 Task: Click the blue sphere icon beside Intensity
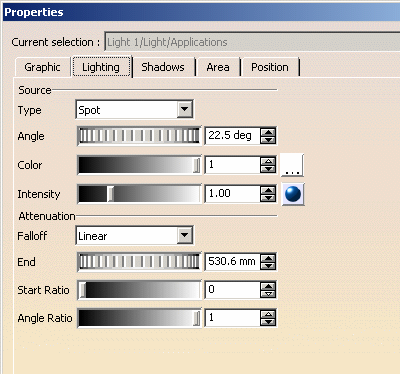(293, 194)
